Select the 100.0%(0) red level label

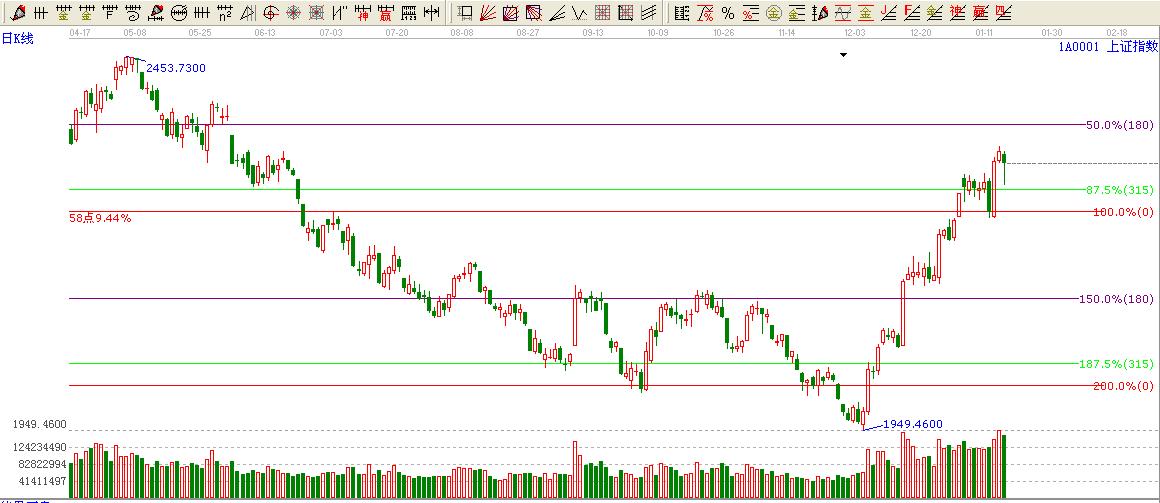coord(1121,212)
